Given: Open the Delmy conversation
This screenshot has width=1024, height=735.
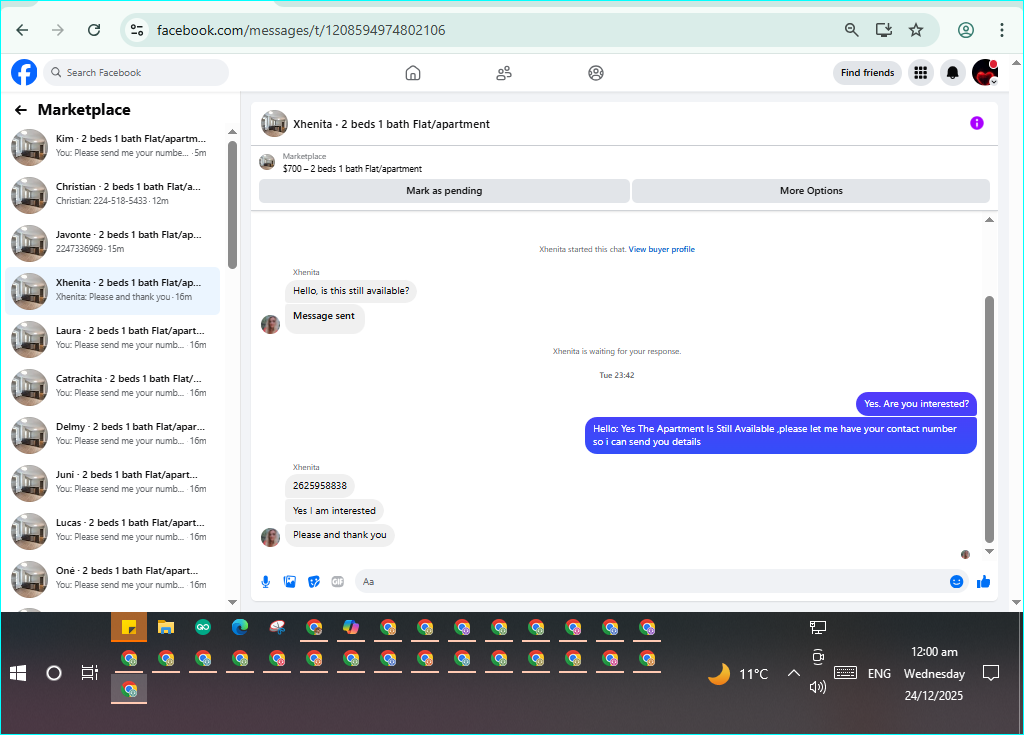Looking at the screenshot, I should [x=112, y=434].
